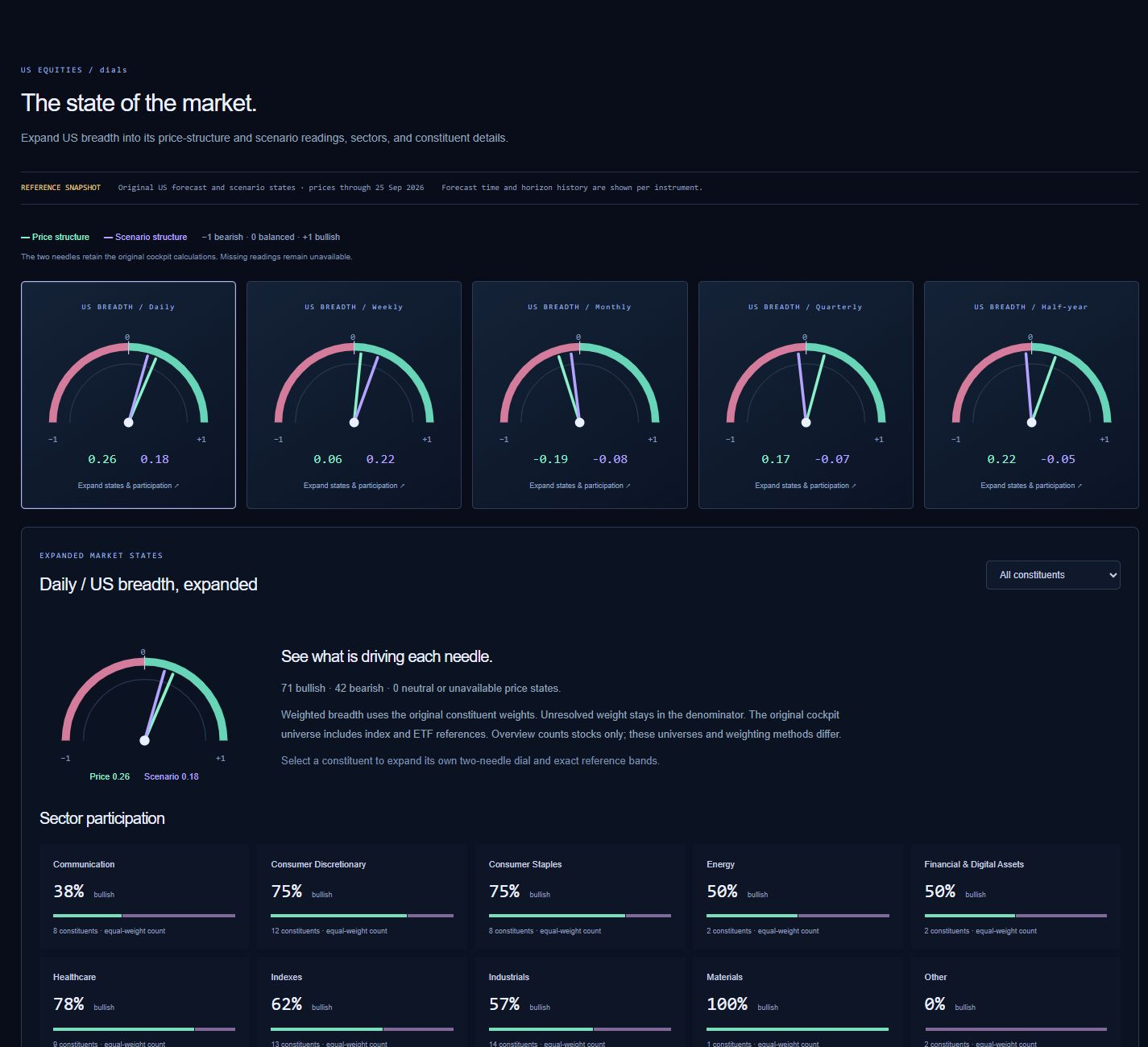Click The state of the market heading
The height and width of the screenshot is (1047, 1148).
[x=139, y=103]
